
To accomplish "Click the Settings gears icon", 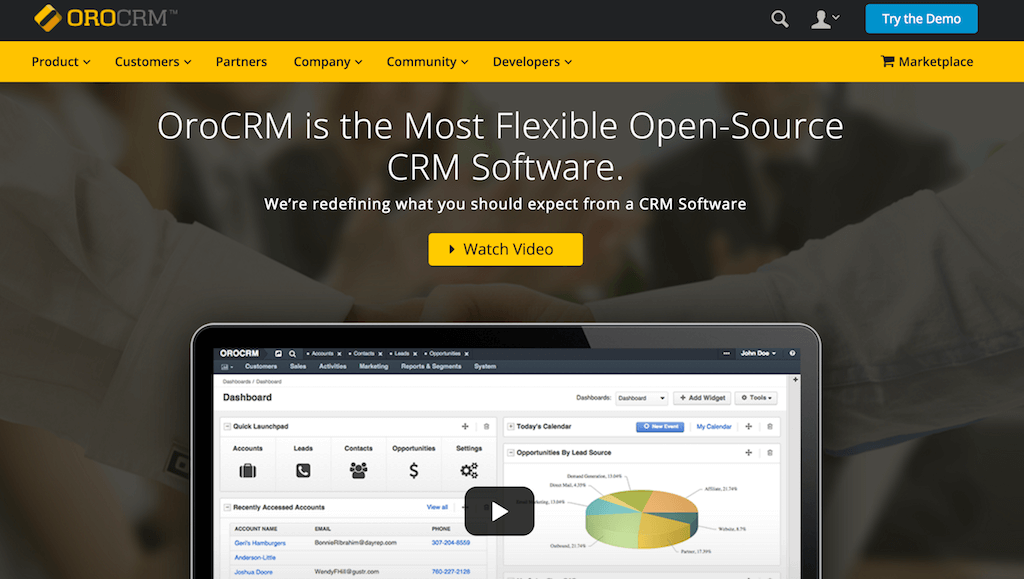I will 468,470.
